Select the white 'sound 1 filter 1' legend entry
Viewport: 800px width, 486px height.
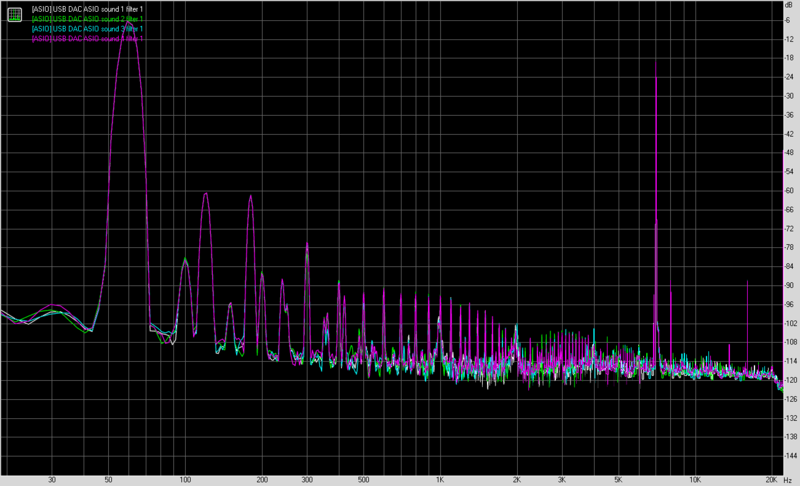pyautogui.click(x=87, y=9)
